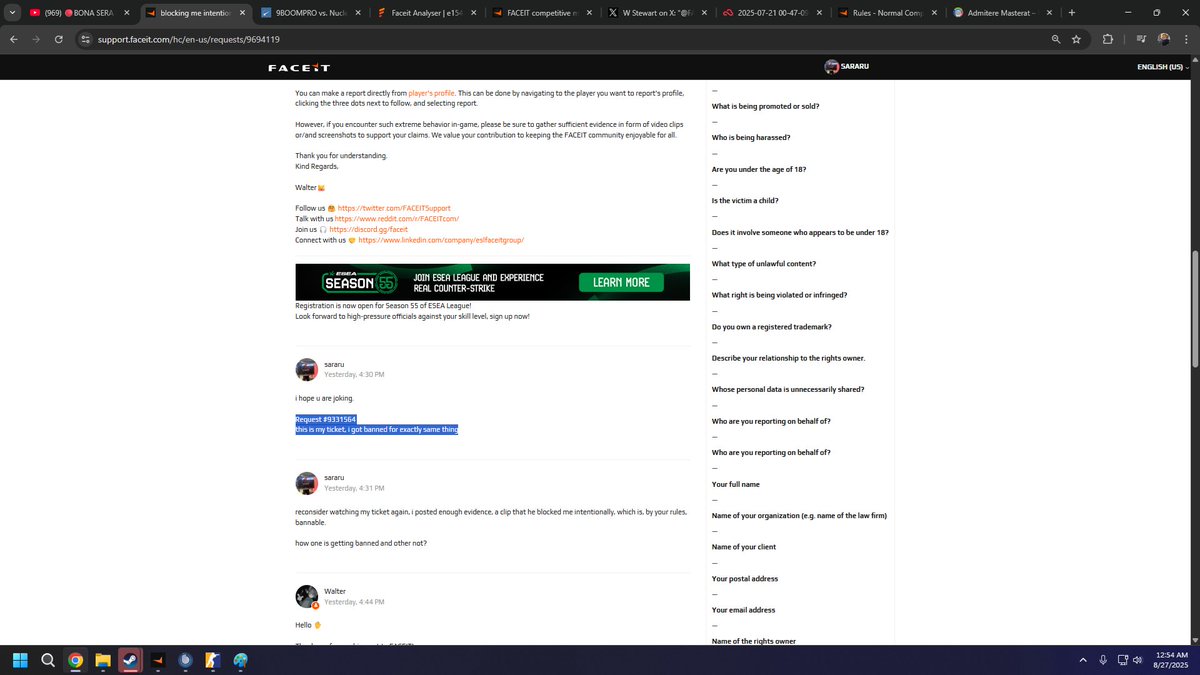Click the browser forward arrow
The width and height of the screenshot is (1200, 675).
pos(36,39)
